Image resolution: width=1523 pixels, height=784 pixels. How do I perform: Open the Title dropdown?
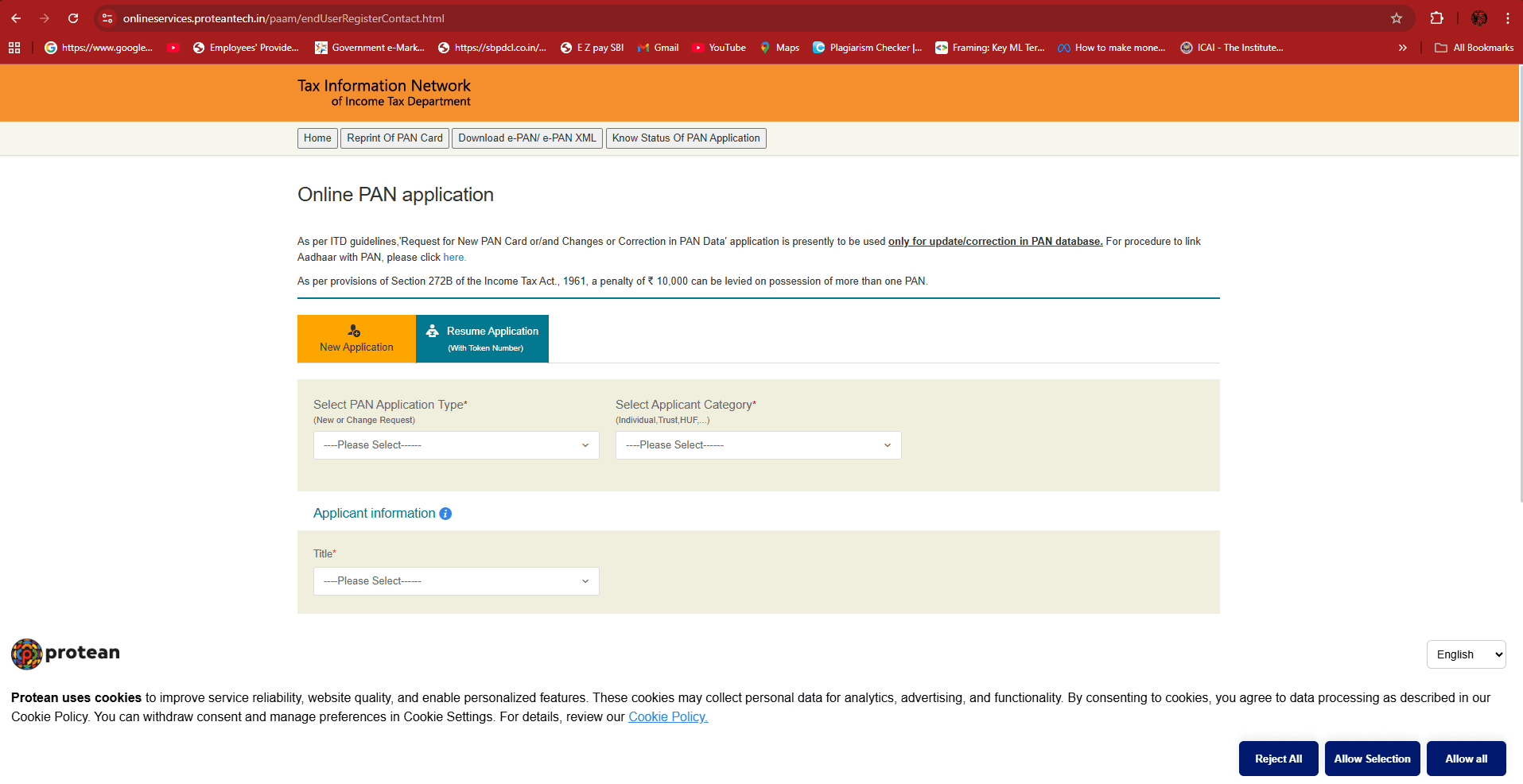456,580
